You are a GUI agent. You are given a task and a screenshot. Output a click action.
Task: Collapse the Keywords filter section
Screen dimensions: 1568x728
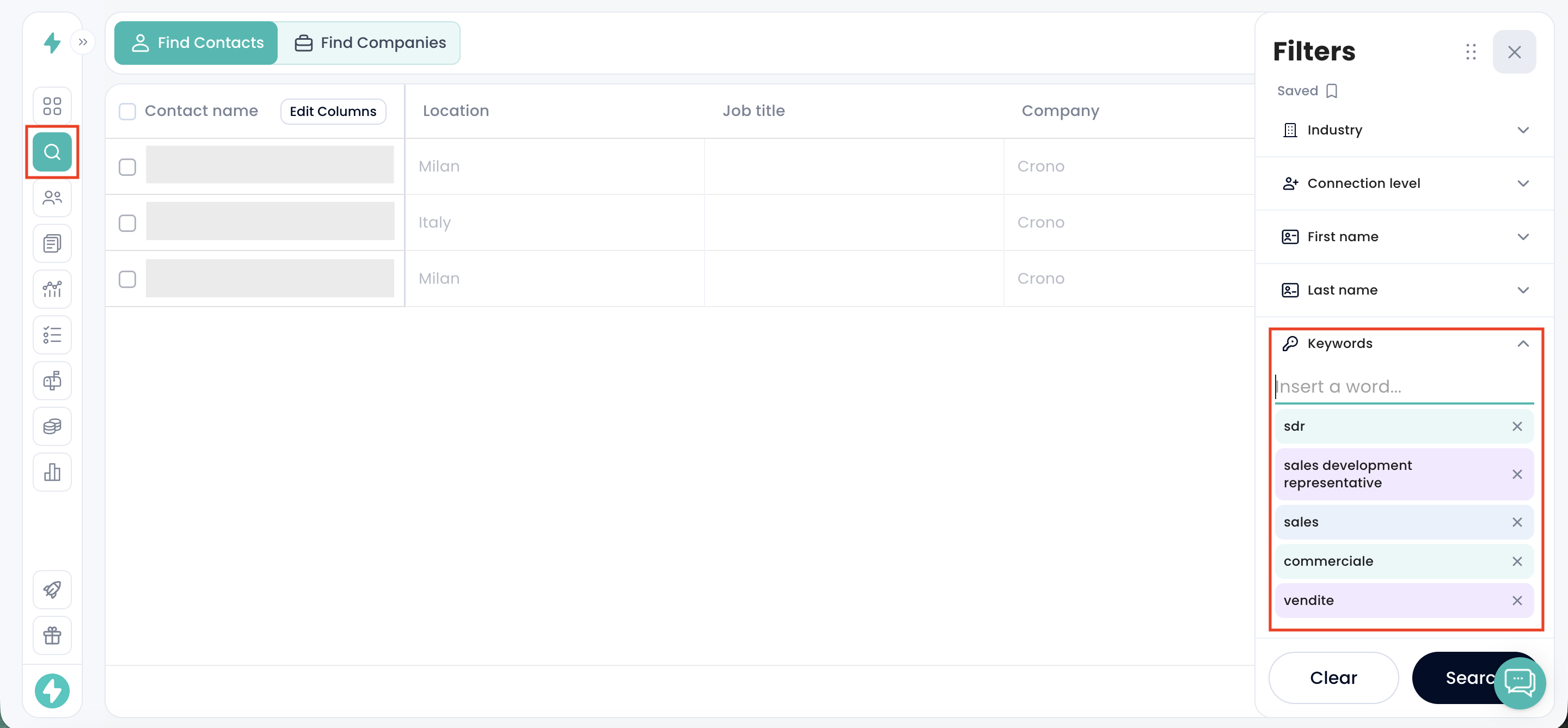1522,344
